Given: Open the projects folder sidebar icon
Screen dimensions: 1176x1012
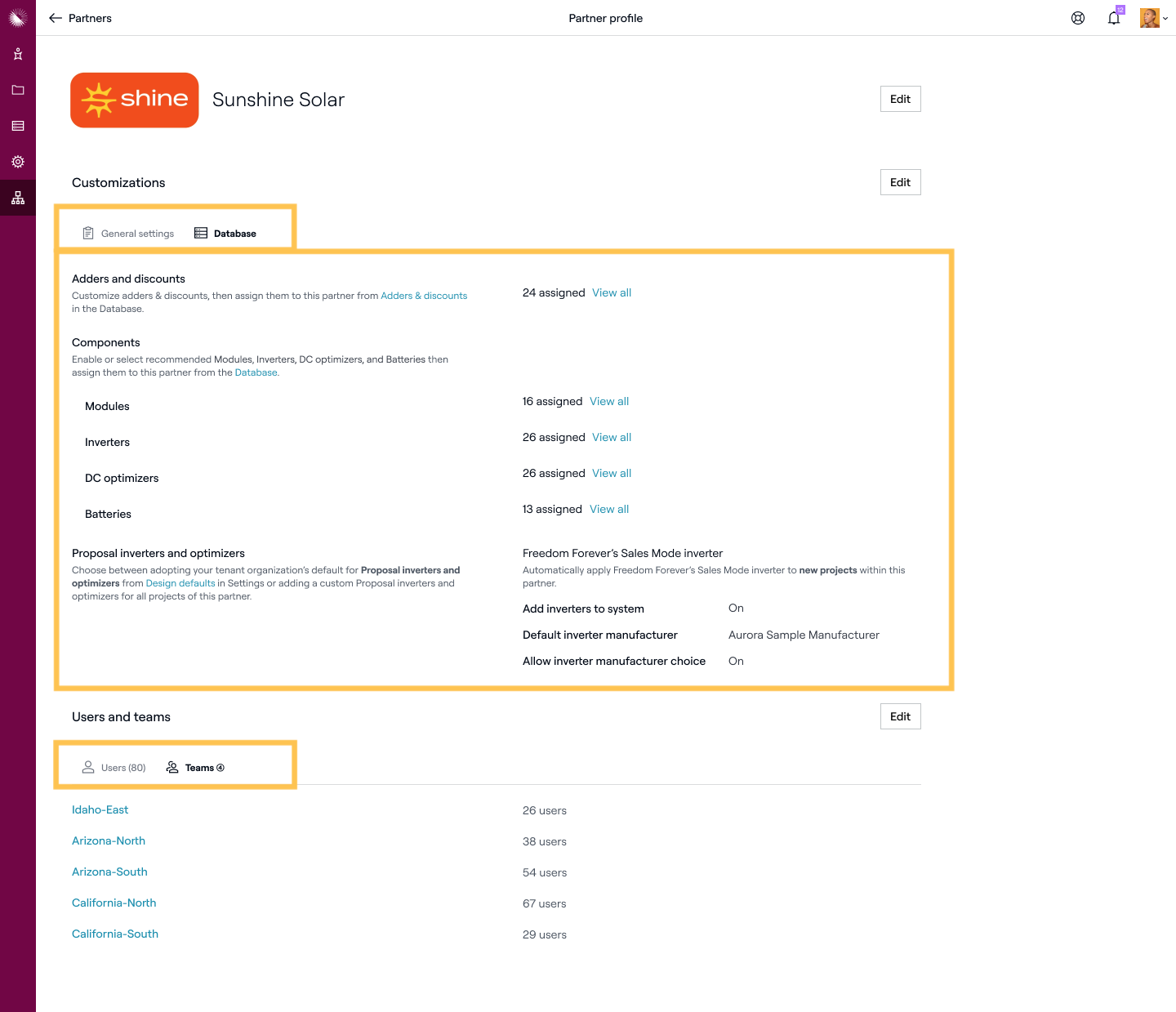Looking at the screenshot, I should (18, 90).
